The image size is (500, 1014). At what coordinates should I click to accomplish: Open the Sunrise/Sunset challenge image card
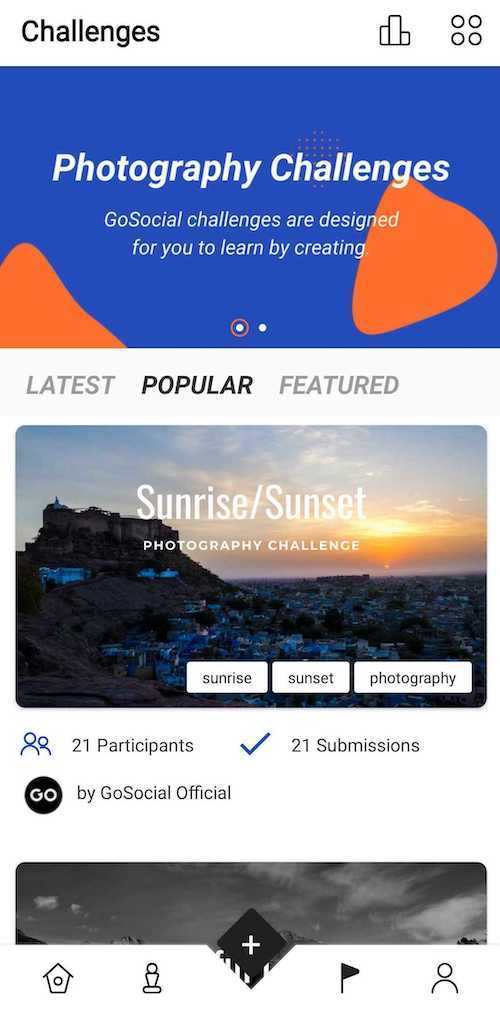pyautogui.click(x=251, y=566)
